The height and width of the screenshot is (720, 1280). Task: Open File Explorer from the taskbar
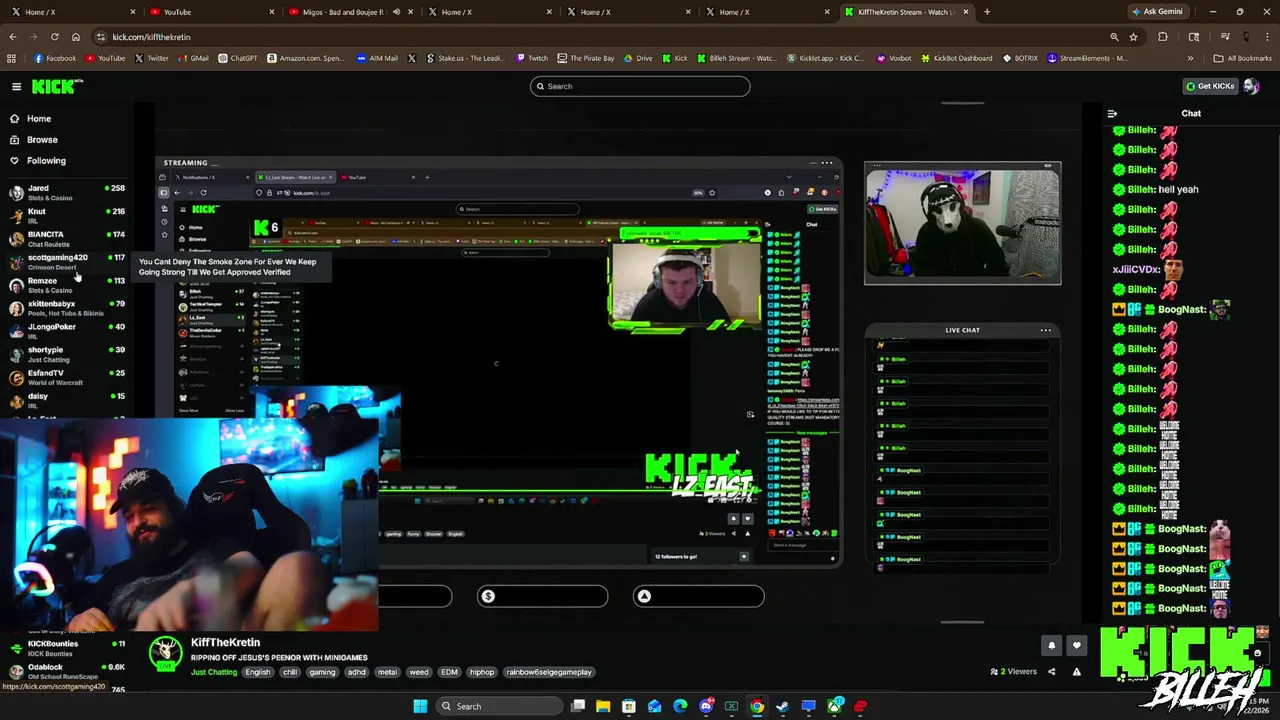tap(603, 706)
